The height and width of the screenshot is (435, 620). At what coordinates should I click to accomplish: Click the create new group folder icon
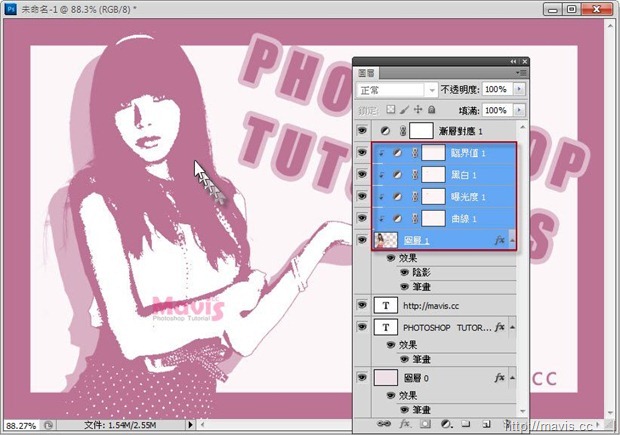[466, 424]
